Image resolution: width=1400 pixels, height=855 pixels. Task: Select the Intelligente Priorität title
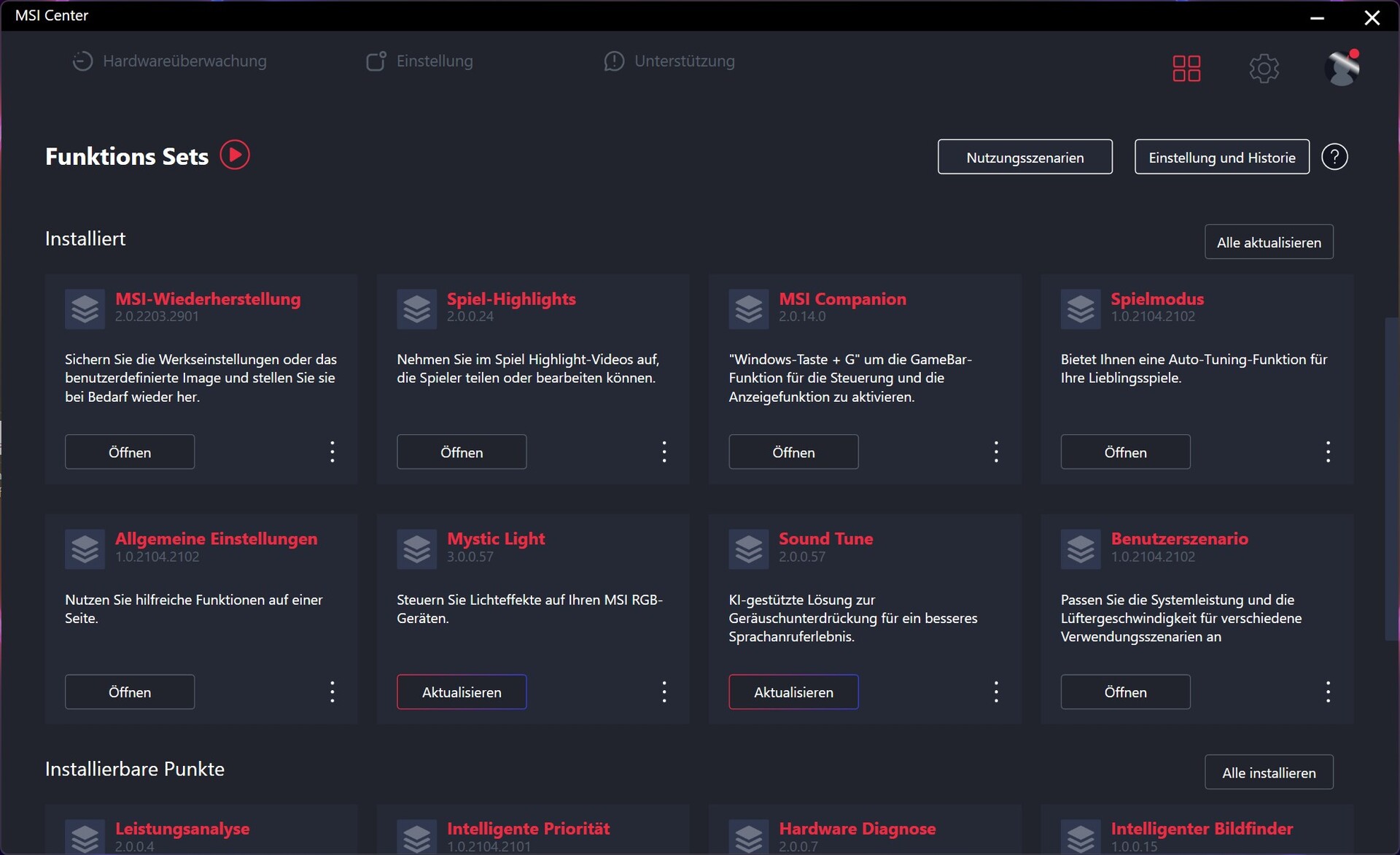tap(528, 829)
